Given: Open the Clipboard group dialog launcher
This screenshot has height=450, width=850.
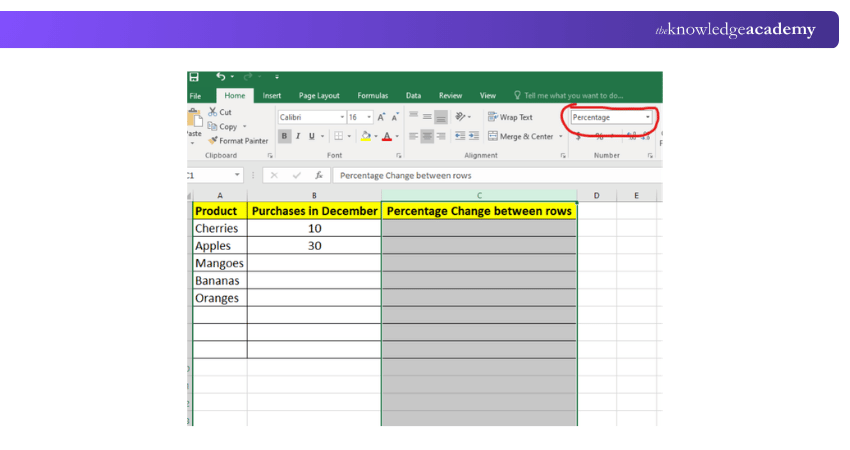Looking at the screenshot, I should point(270,156).
